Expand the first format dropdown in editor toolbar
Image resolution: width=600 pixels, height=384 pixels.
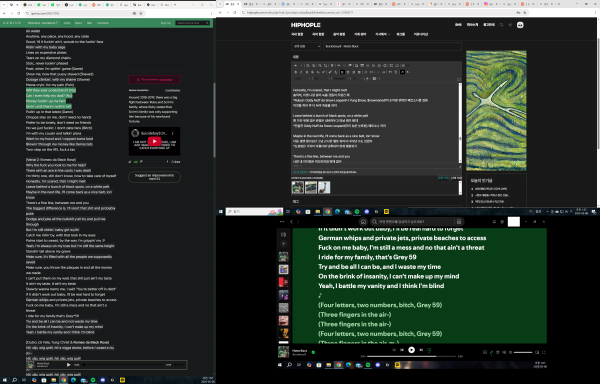[302, 78]
